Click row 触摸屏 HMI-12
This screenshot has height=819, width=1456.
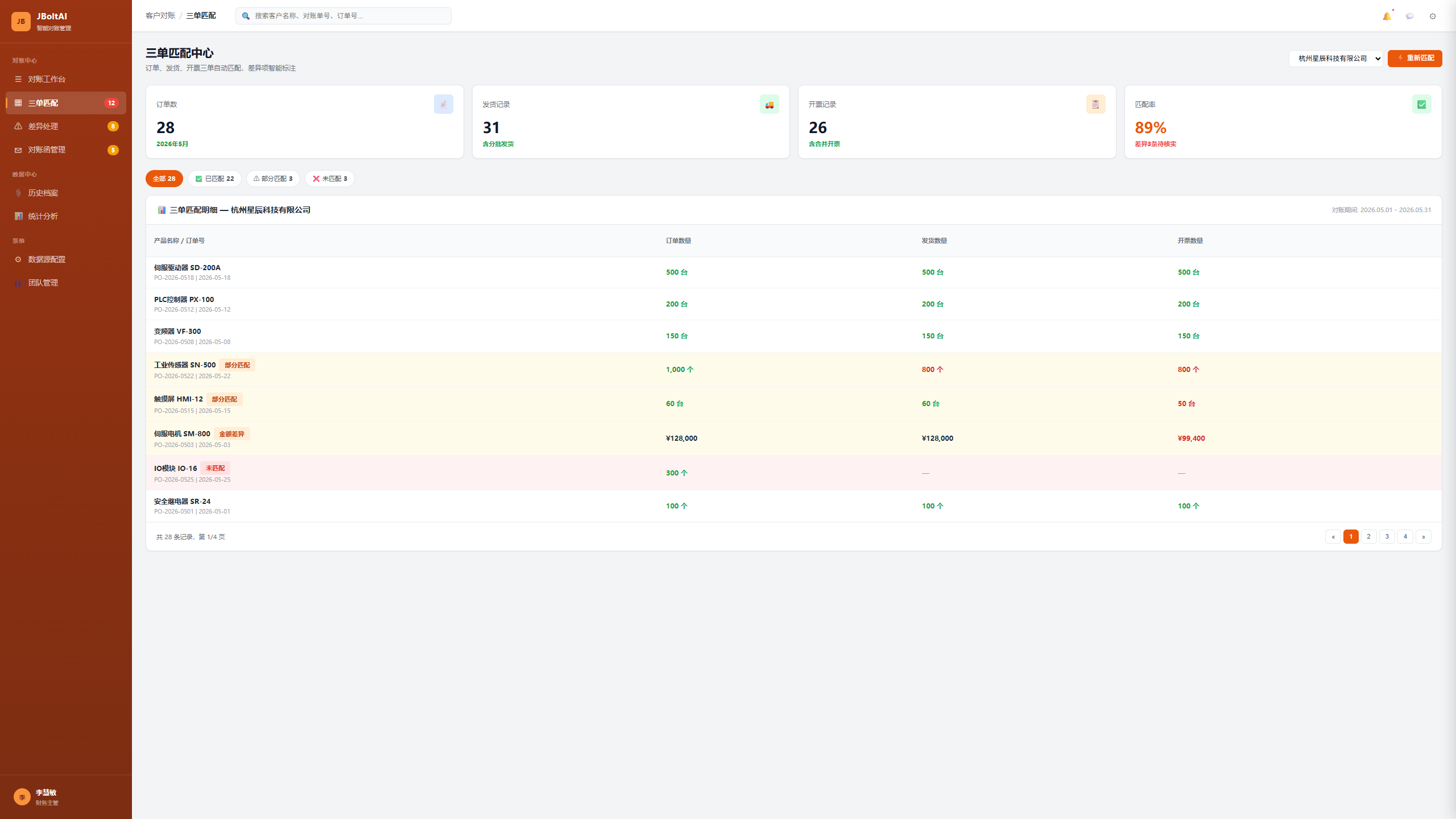tap(793, 404)
